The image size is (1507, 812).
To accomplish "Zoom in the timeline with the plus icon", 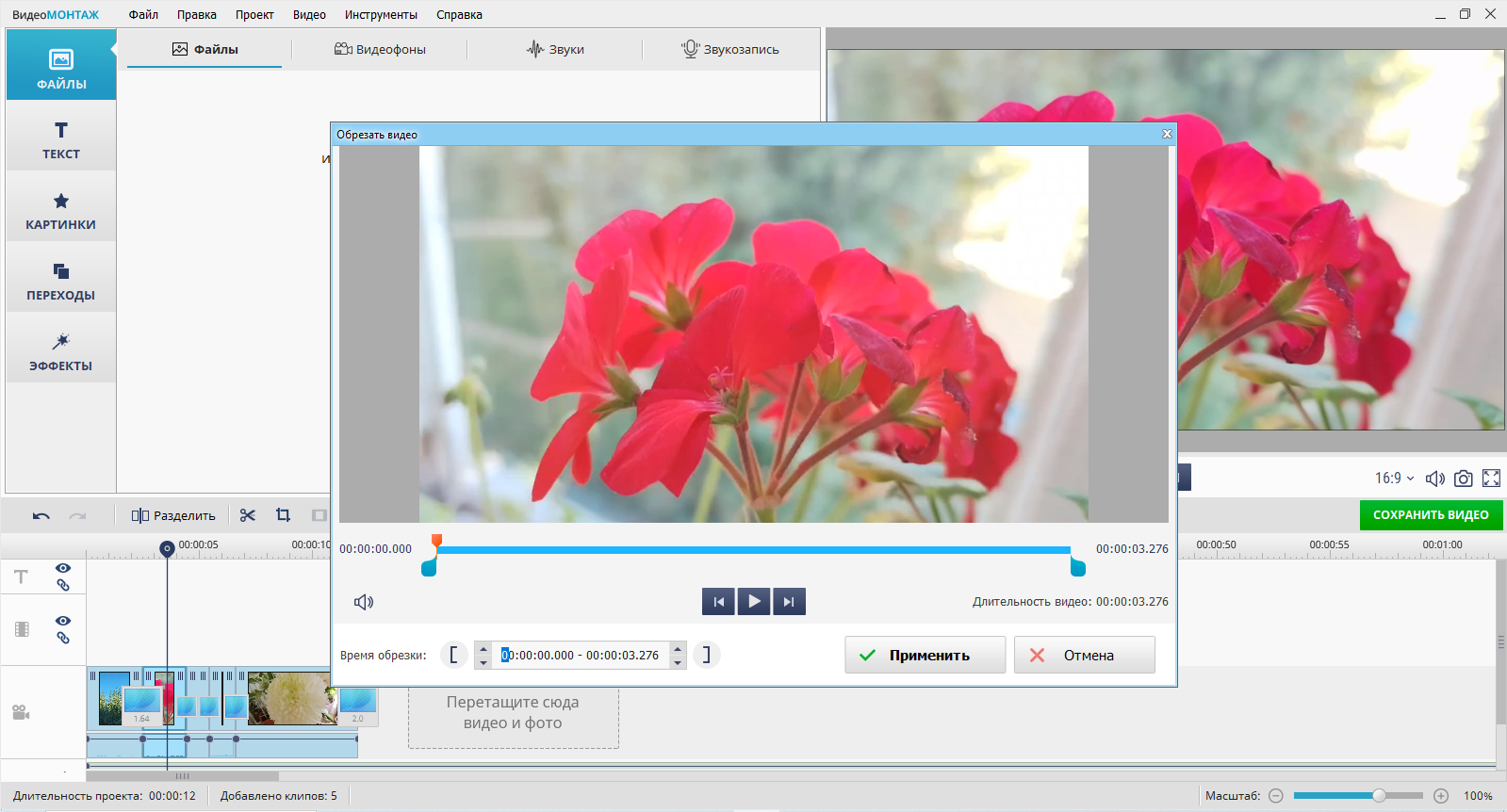I will tap(1441, 796).
